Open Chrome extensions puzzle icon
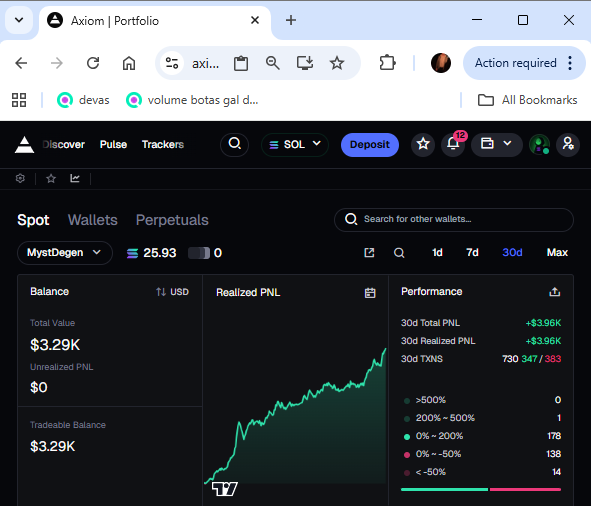The width and height of the screenshot is (591, 506). pyautogui.click(x=387, y=63)
